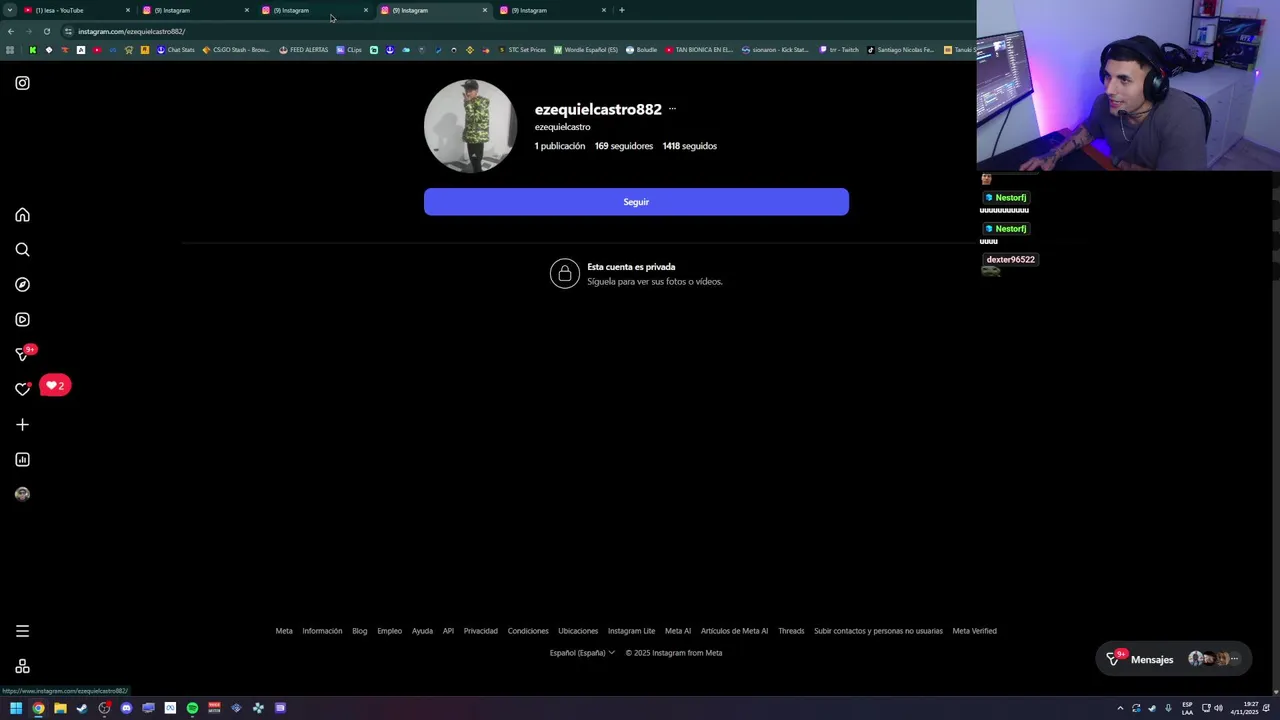Click the Create plus icon in the sidebar
This screenshot has width=1280, height=720.
click(22, 425)
